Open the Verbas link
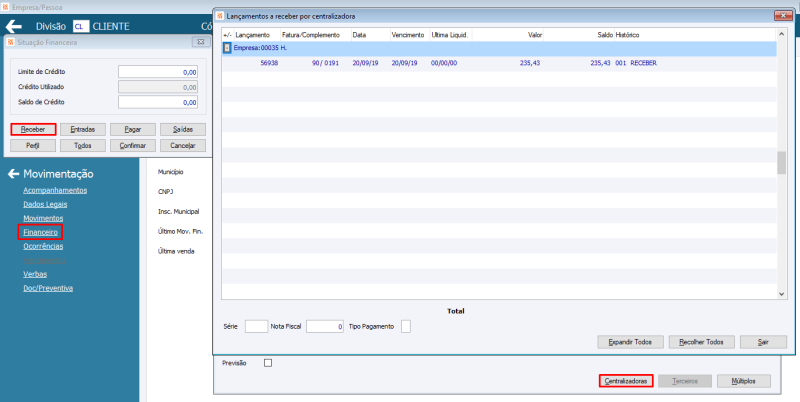 point(35,274)
